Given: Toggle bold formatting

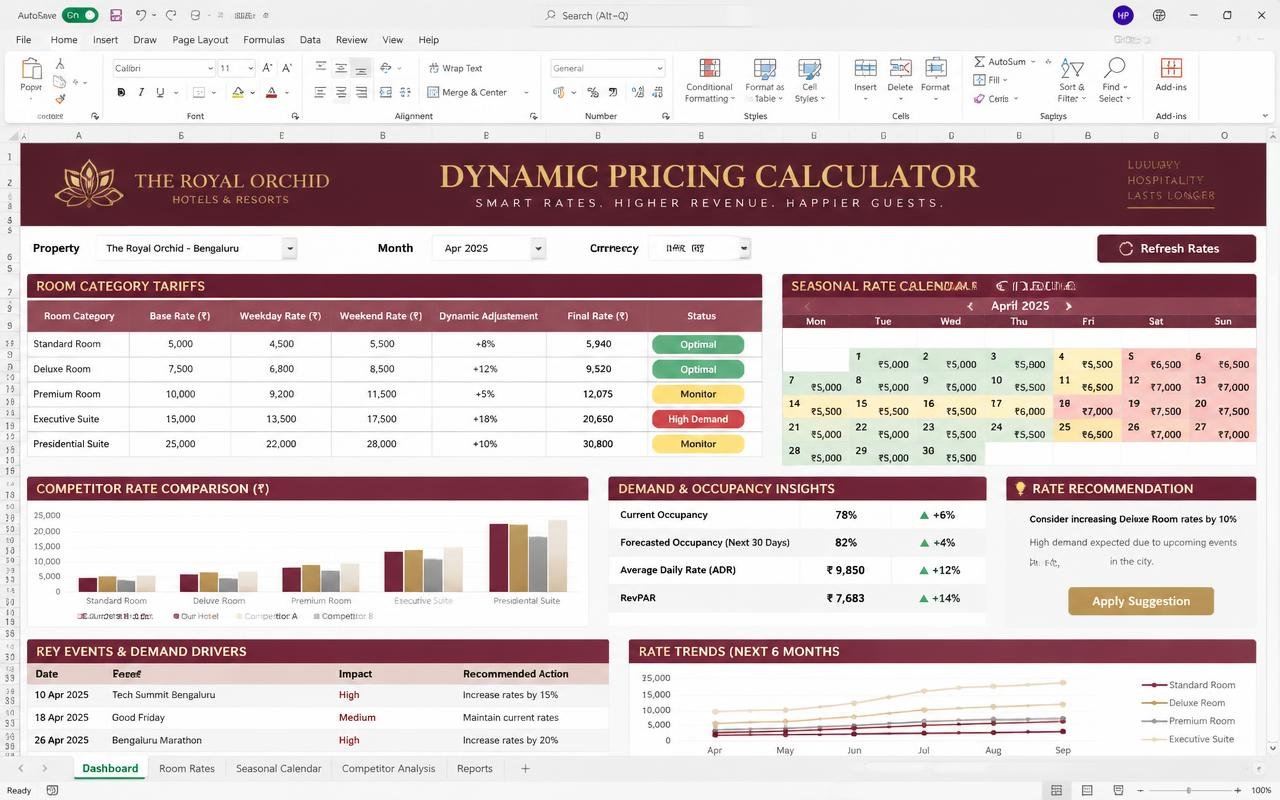Looking at the screenshot, I should click(x=122, y=92).
